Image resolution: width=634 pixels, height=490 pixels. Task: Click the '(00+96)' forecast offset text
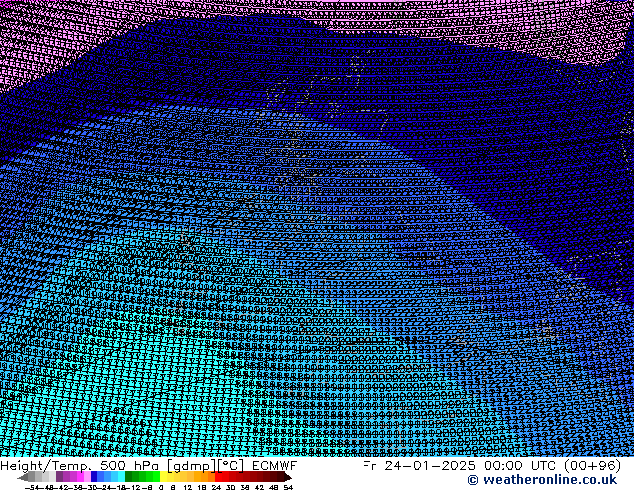(x=592, y=466)
